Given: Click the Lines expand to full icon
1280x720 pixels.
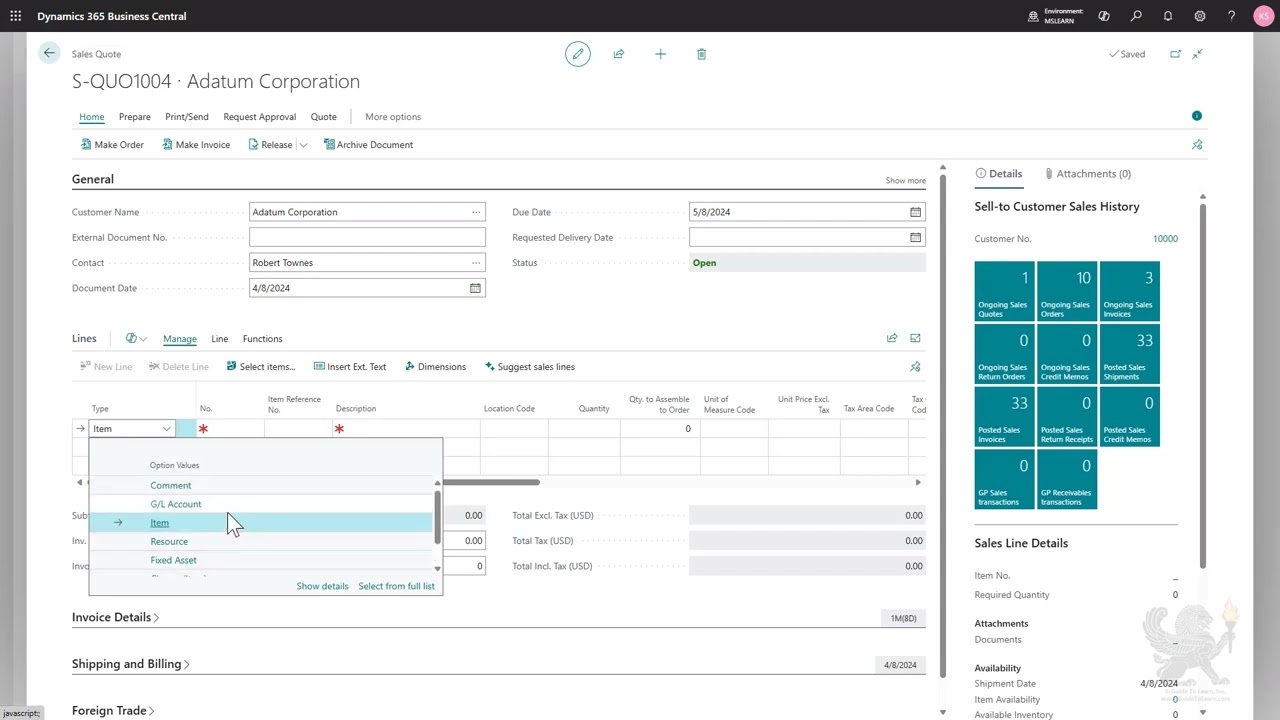Looking at the screenshot, I should [915, 338].
